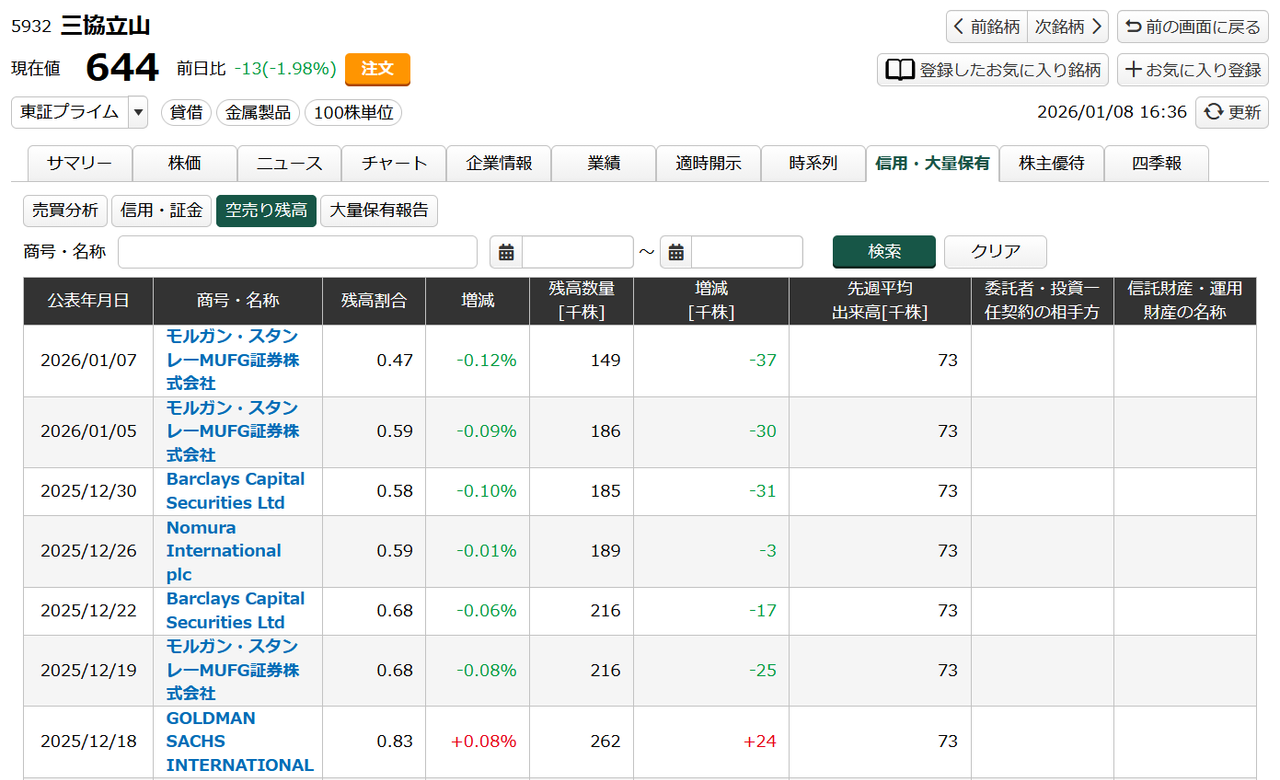Open registered favorites 登録したお気に入り銘柄
Viewport: 1280px width, 780px height.
click(x=993, y=70)
